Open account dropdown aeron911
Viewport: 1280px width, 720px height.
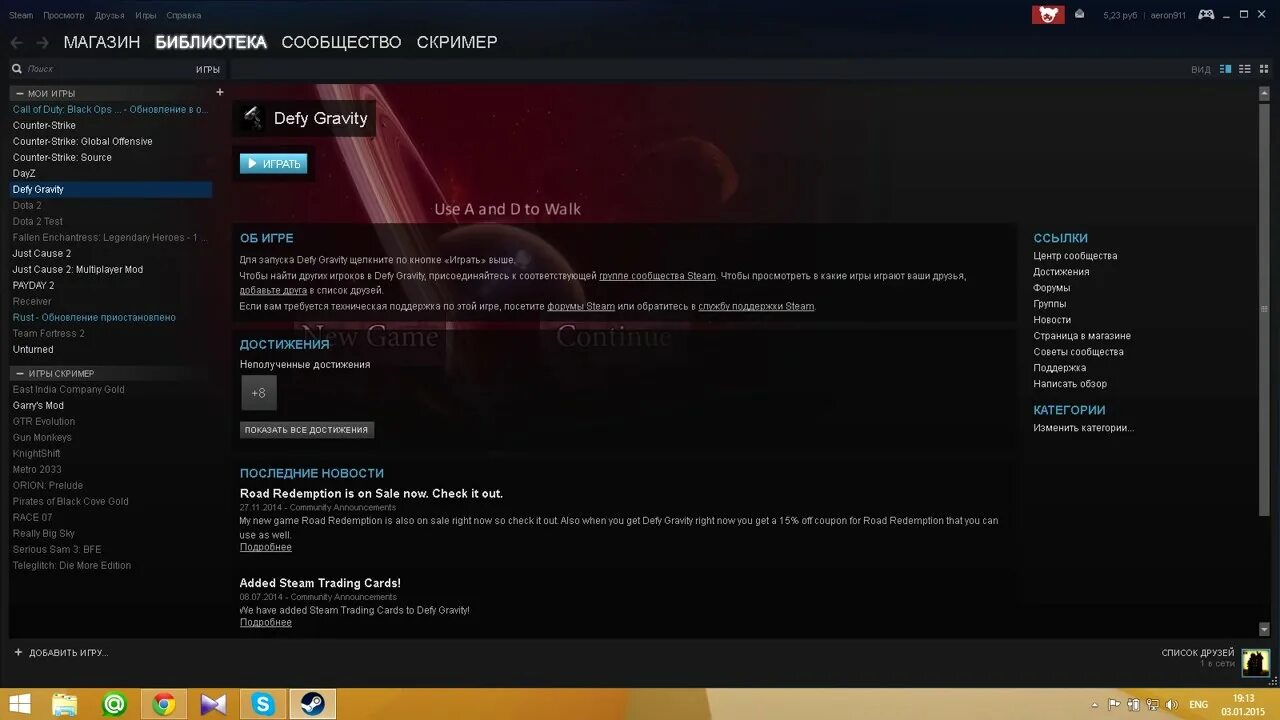click(x=1168, y=15)
